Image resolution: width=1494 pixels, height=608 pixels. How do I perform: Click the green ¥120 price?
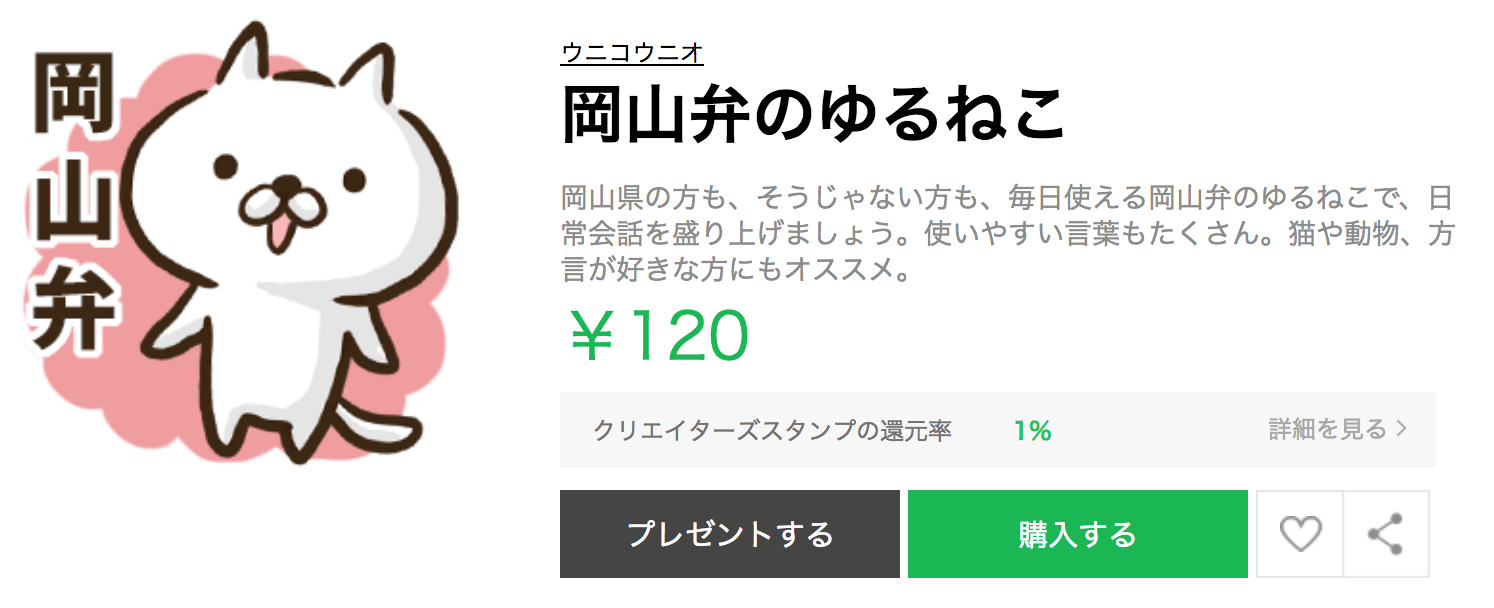point(658,336)
